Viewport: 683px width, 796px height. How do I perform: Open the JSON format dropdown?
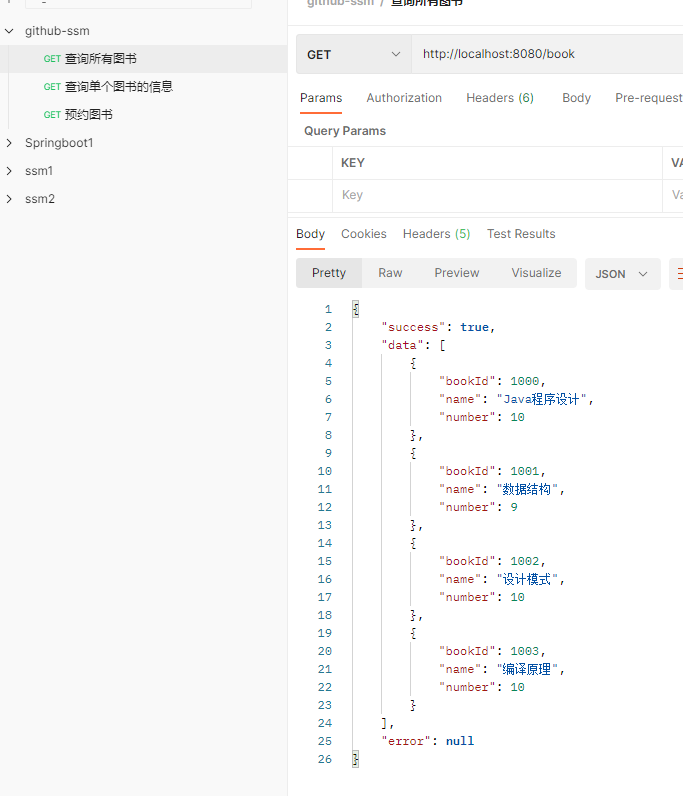tap(623, 274)
